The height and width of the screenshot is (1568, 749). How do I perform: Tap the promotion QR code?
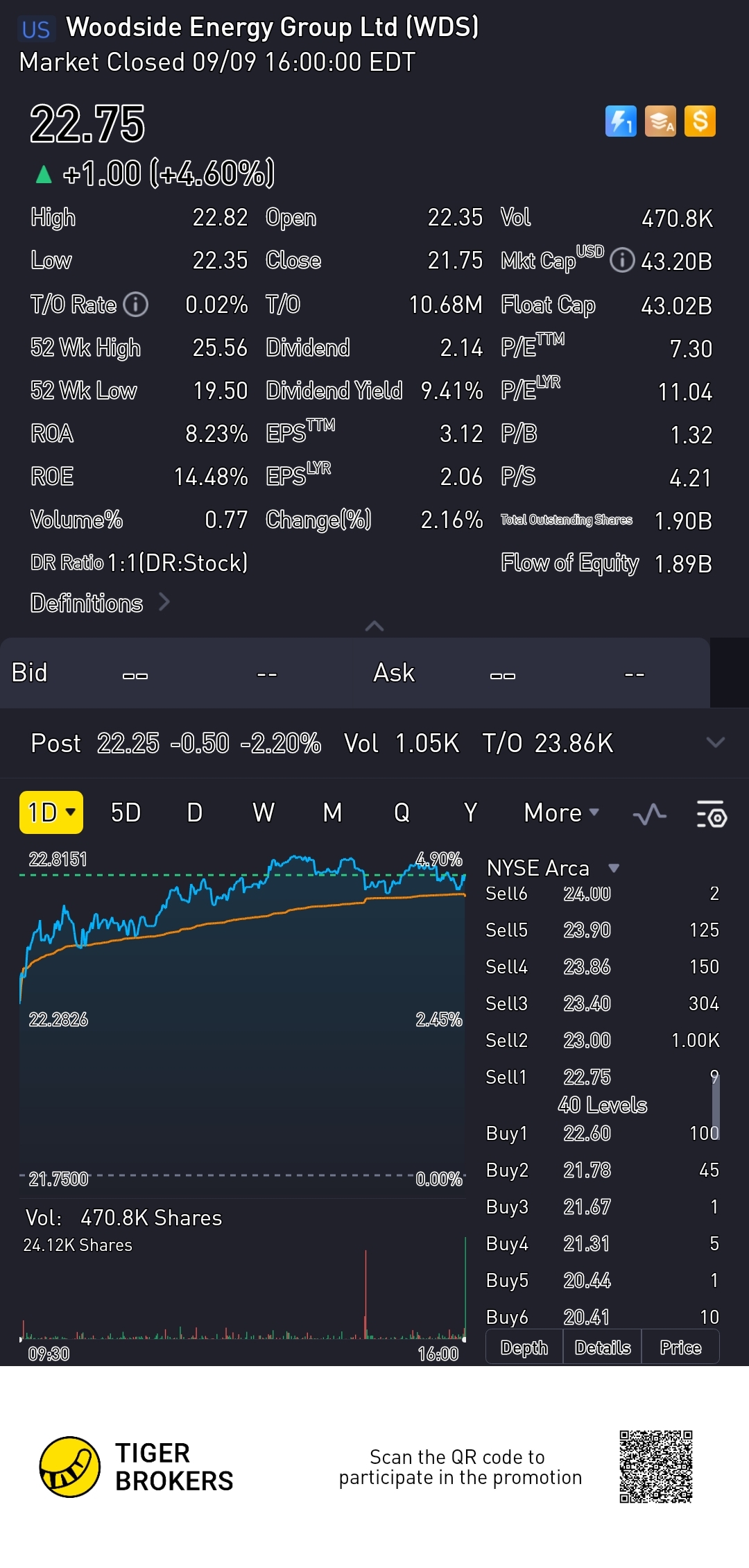pyautogui.click(x=656, y=1466)
